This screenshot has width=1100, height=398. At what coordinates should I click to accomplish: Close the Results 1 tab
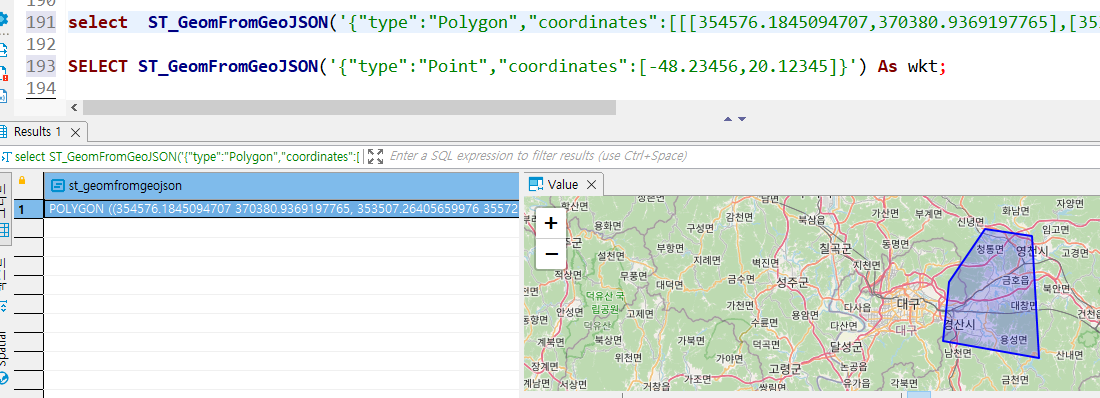tap(76, 132)
